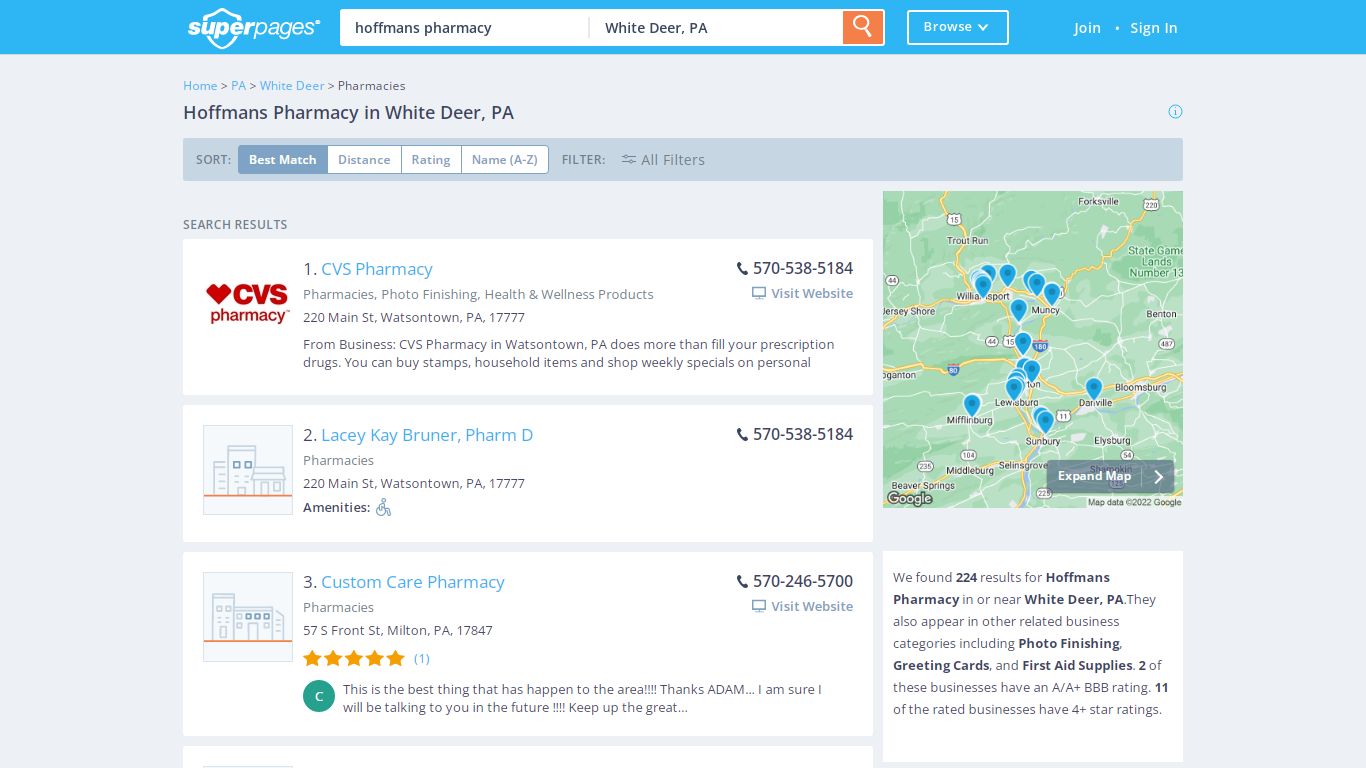Click the reviewer avatar with letter C

point(319,697)
